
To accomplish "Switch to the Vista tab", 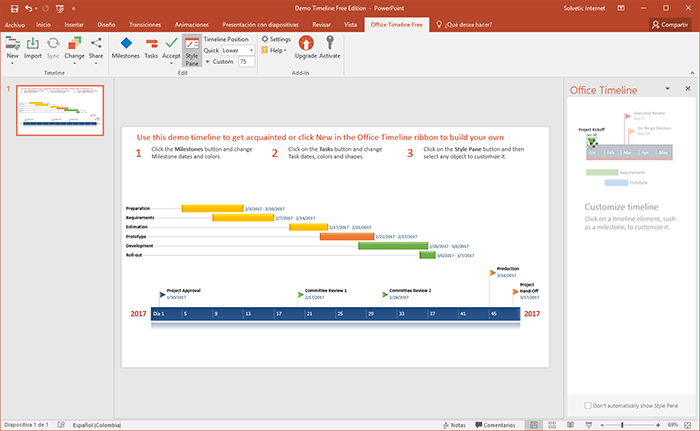I will [x=350, y=25].
